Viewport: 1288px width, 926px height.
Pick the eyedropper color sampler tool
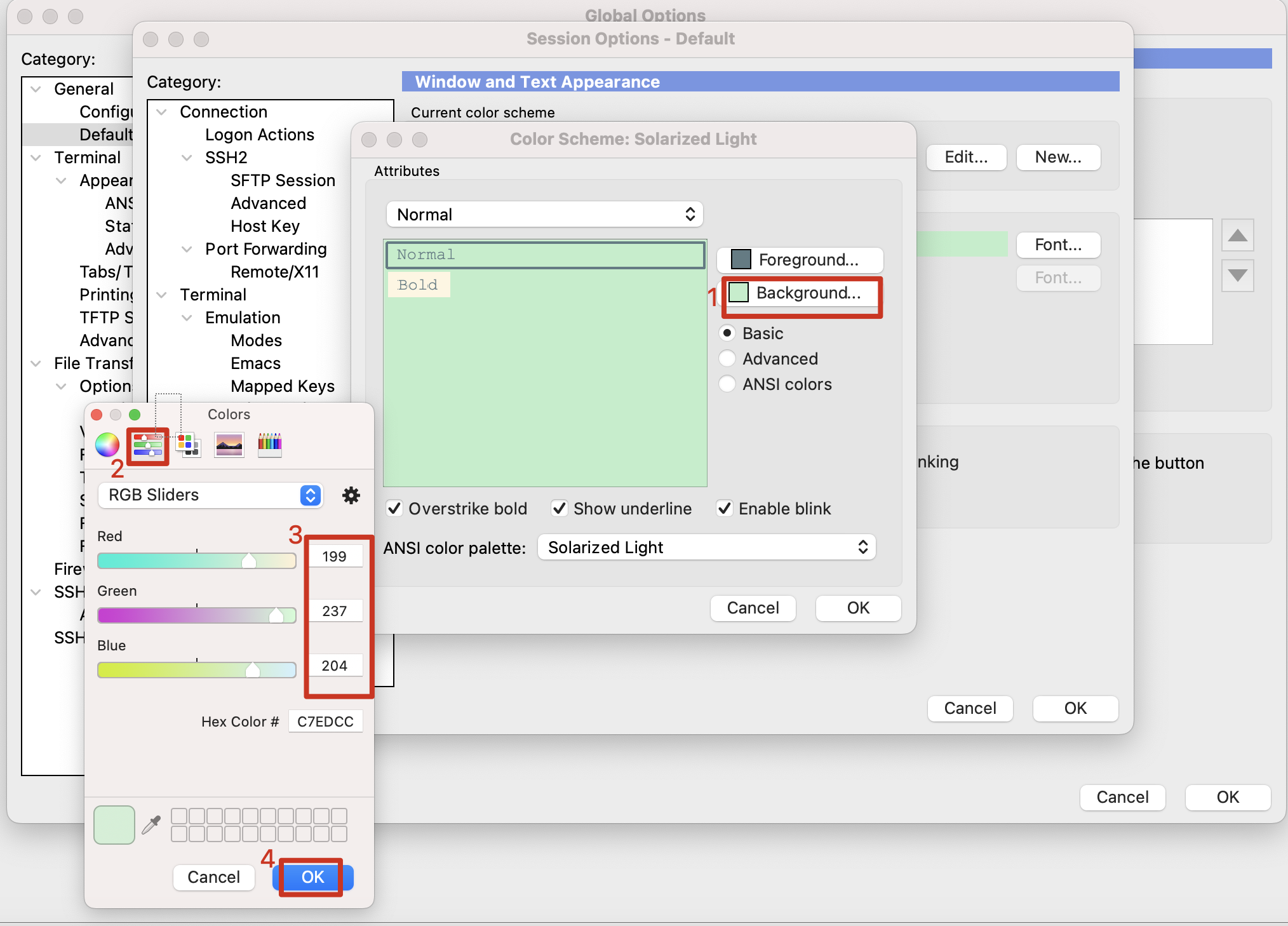click(151, 824)
